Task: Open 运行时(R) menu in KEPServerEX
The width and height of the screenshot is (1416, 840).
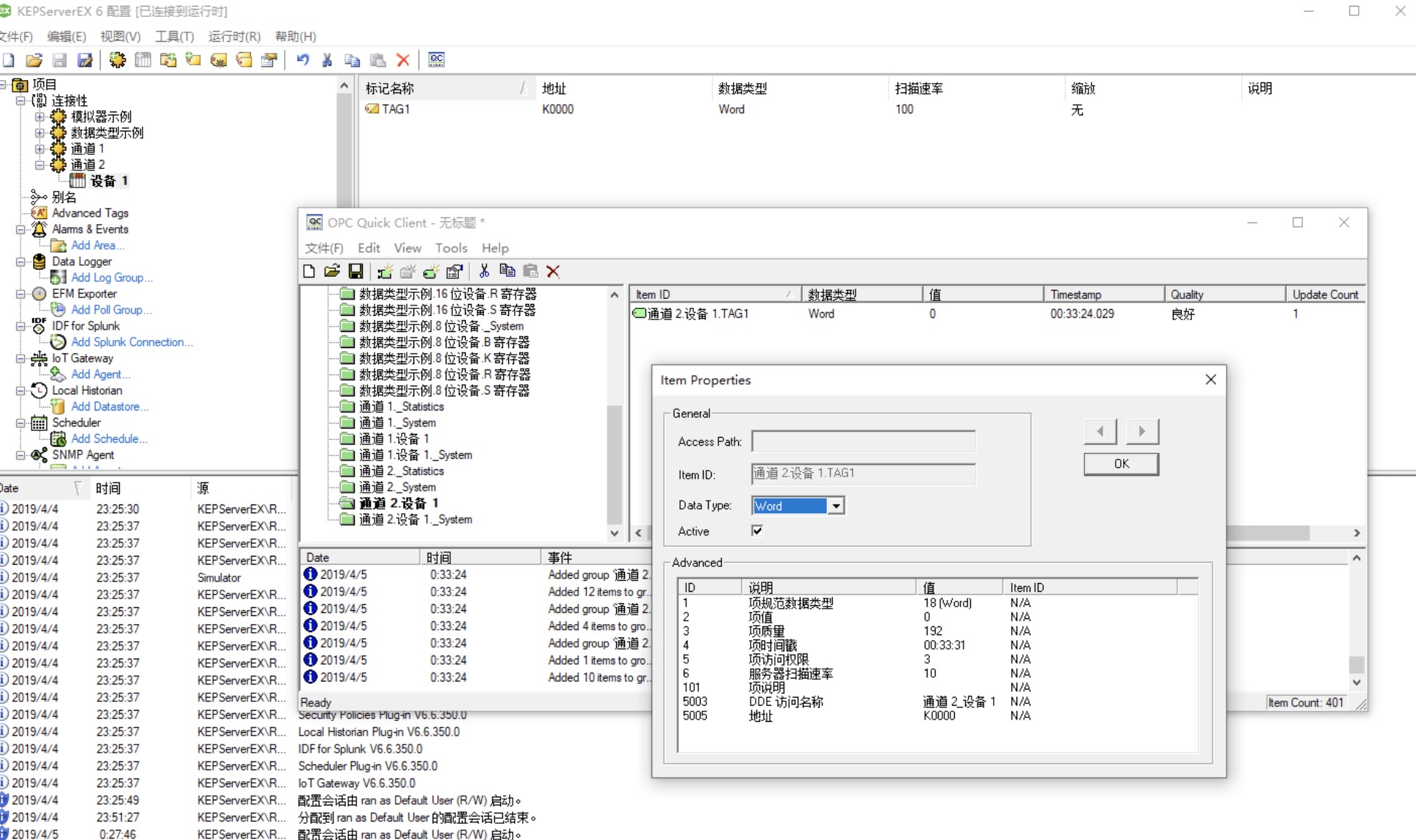Action: tap(234, 37)
